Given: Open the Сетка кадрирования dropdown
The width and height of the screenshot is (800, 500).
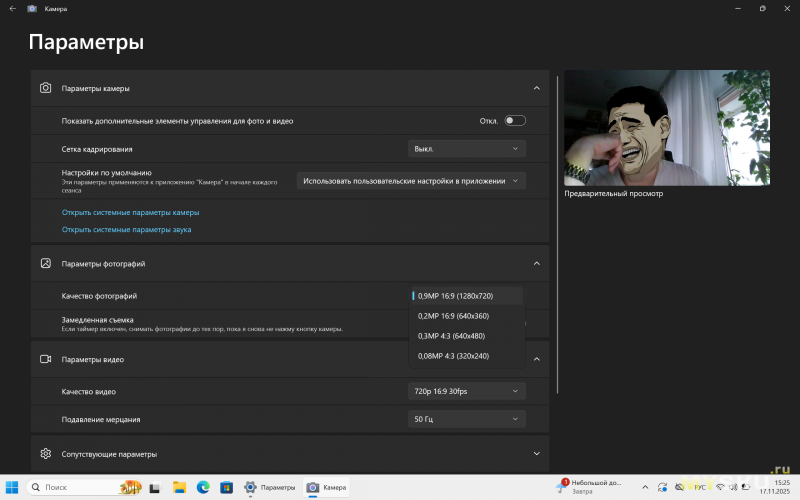Looking at the screenshot, I should click(x=466, y=149).
